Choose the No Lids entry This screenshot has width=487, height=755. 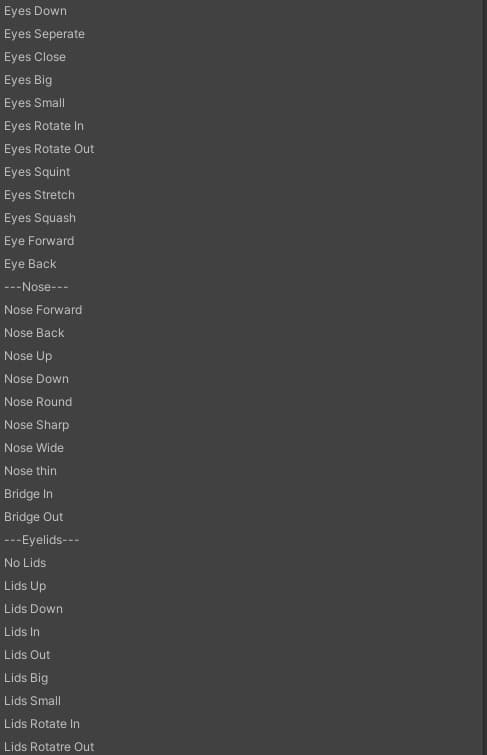coord(25,563)
